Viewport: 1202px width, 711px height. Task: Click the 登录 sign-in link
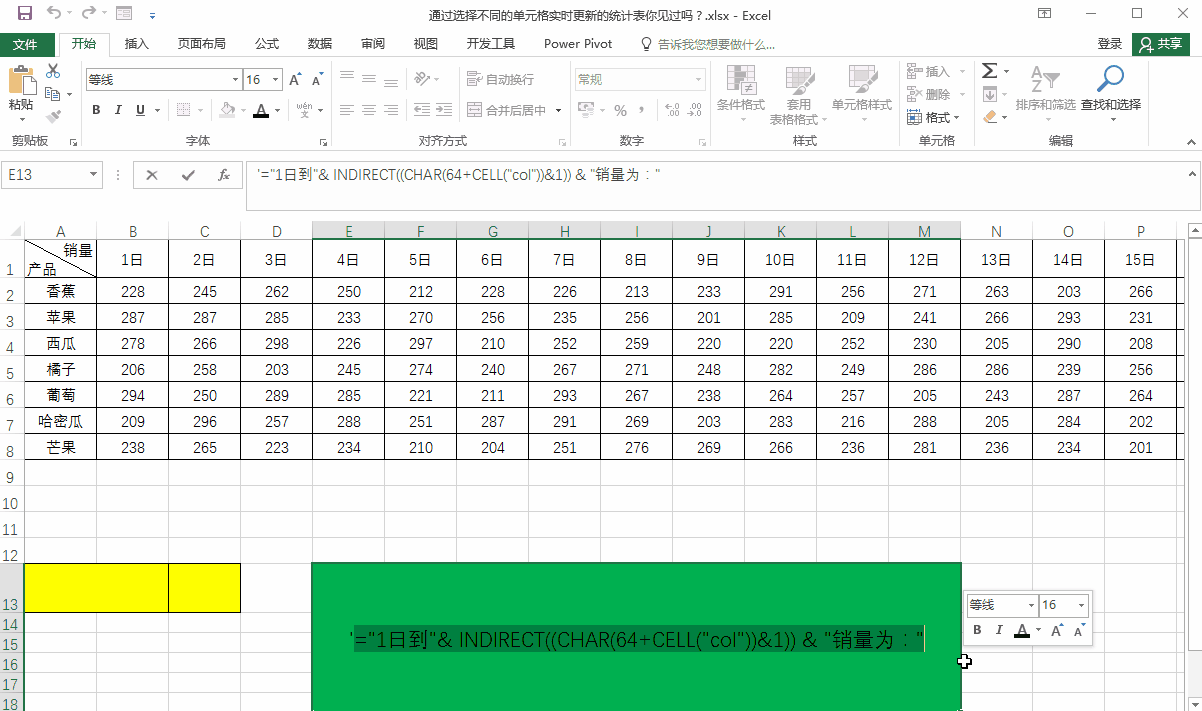click(x=1110, y=44)
